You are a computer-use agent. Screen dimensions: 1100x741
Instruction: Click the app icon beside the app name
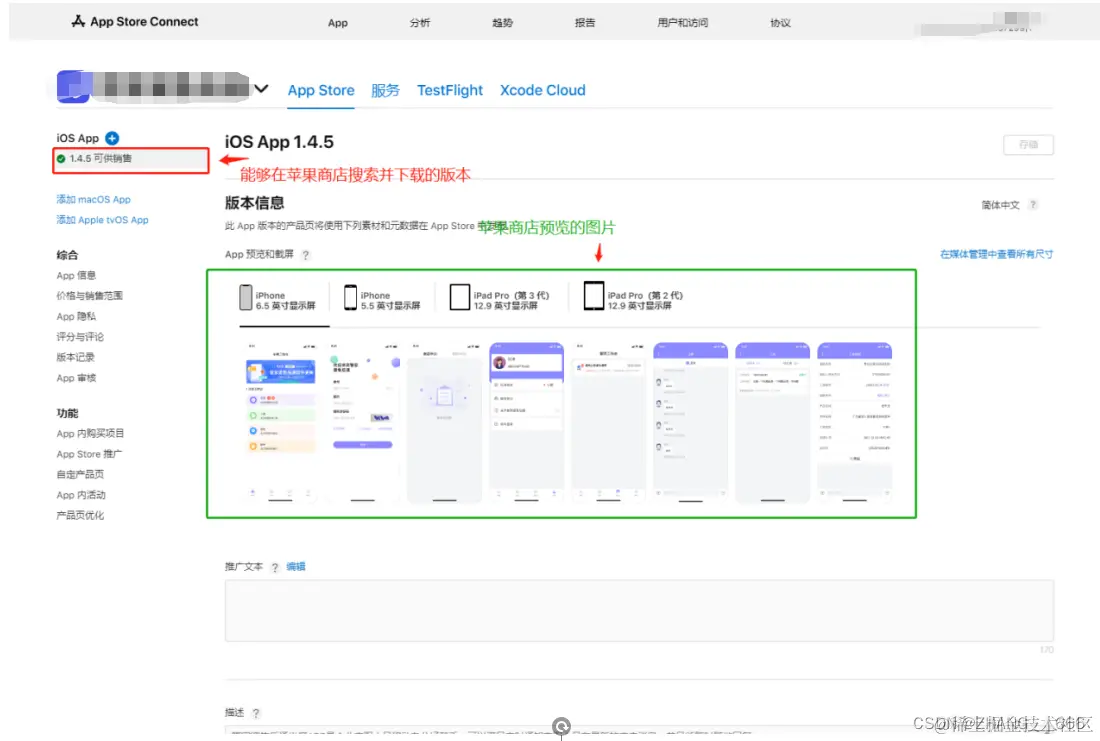pyautogui.click(x=74, y=87)
